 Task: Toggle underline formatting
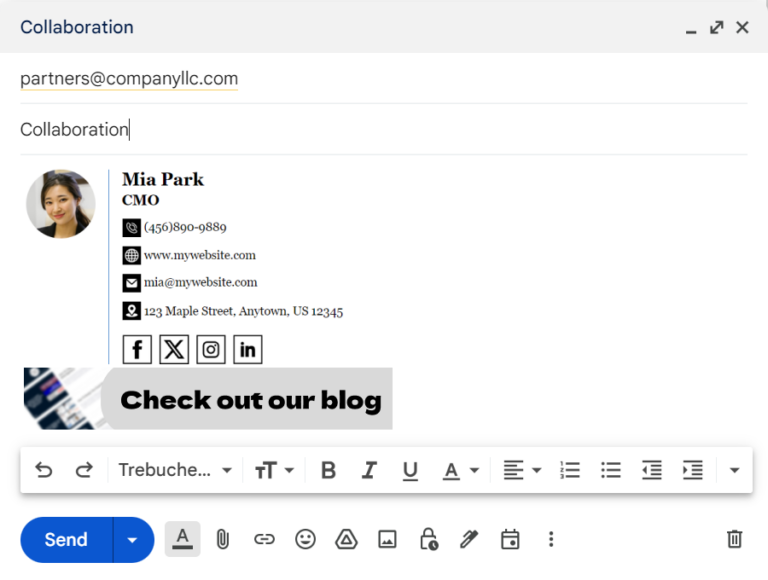410,470
